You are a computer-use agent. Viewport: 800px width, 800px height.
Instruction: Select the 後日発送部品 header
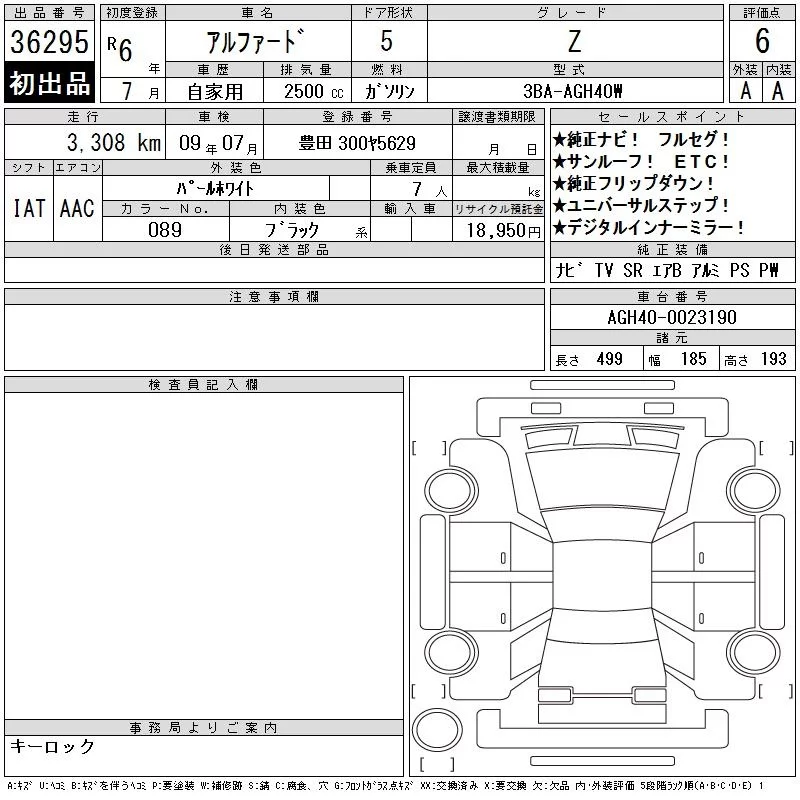point(274,249)
